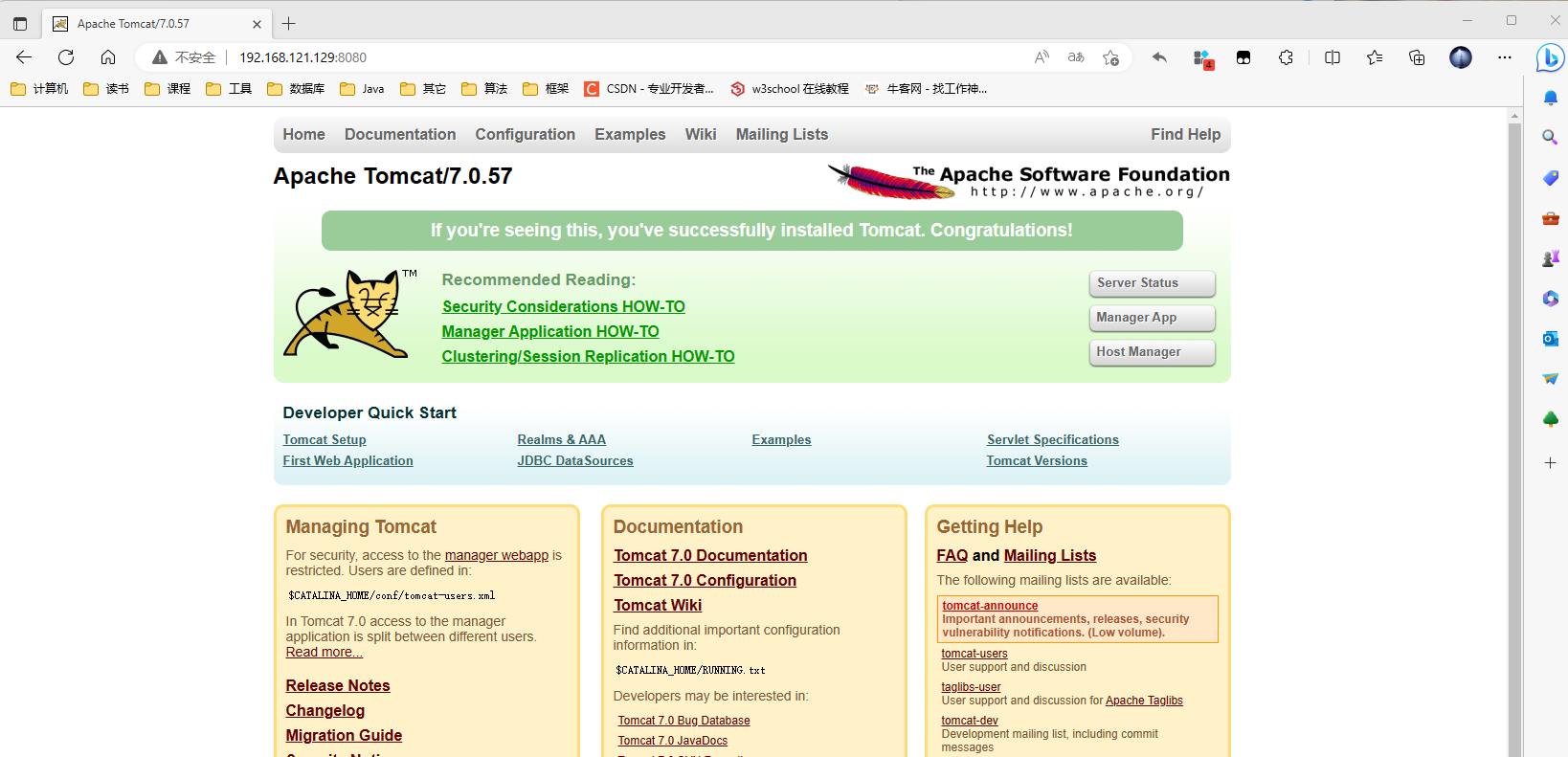
Task: Open the search magnifier in Edge sidebar
Action: point(1550,138)
